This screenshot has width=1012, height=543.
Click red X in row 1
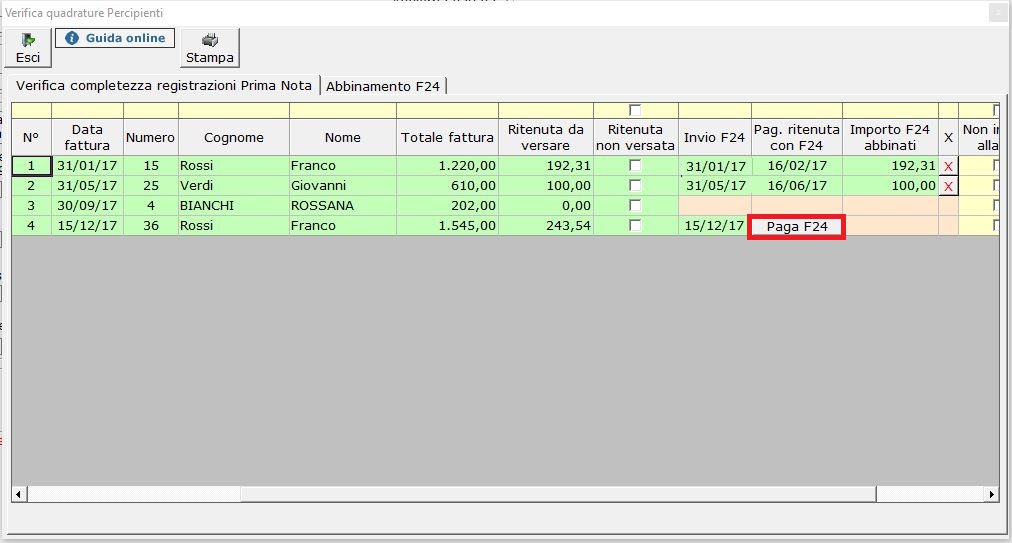tap(948, 166)
